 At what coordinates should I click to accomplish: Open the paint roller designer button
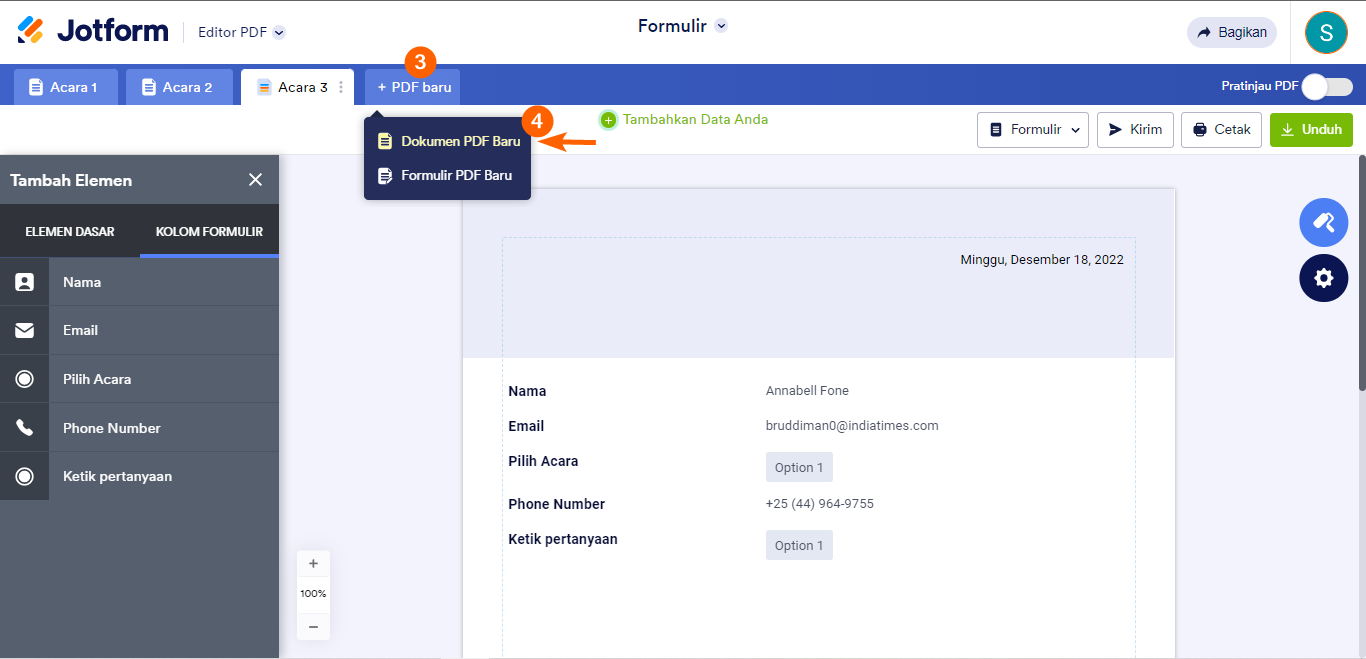(1324, 222)
